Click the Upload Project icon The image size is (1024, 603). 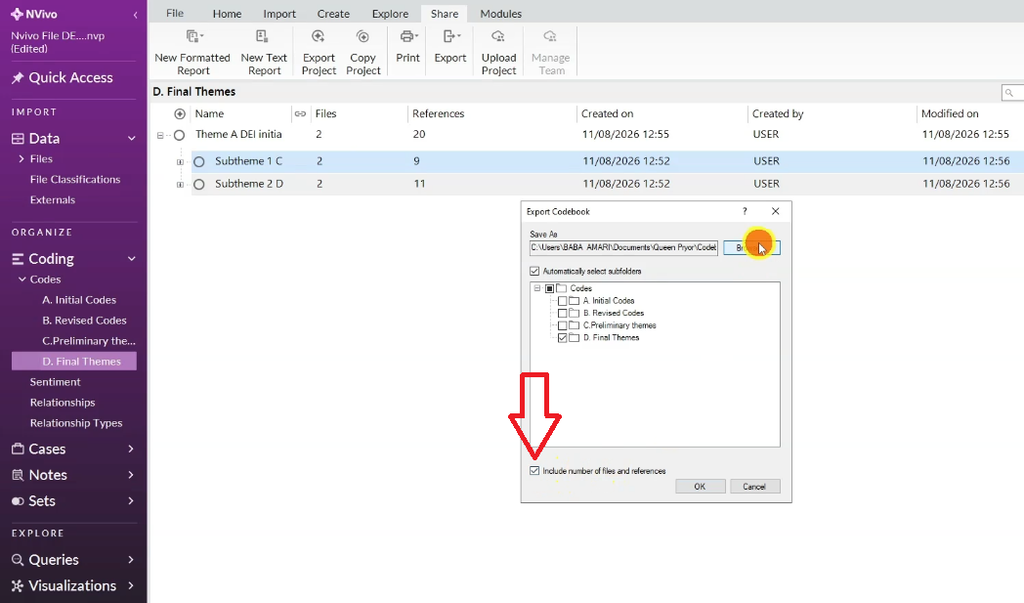tap(498, 37)
